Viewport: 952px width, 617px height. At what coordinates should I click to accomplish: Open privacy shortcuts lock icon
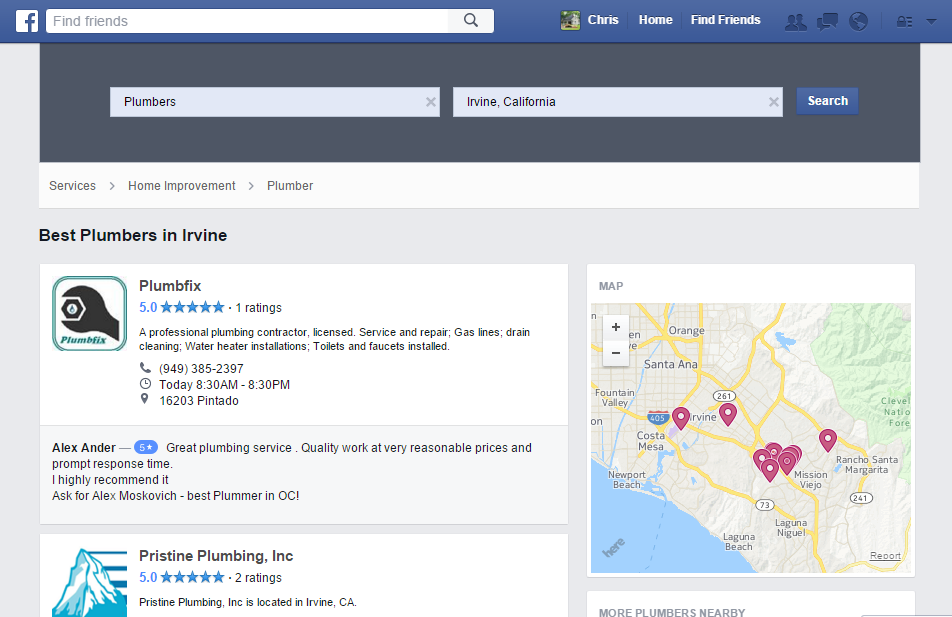click(x=905, y=22)
